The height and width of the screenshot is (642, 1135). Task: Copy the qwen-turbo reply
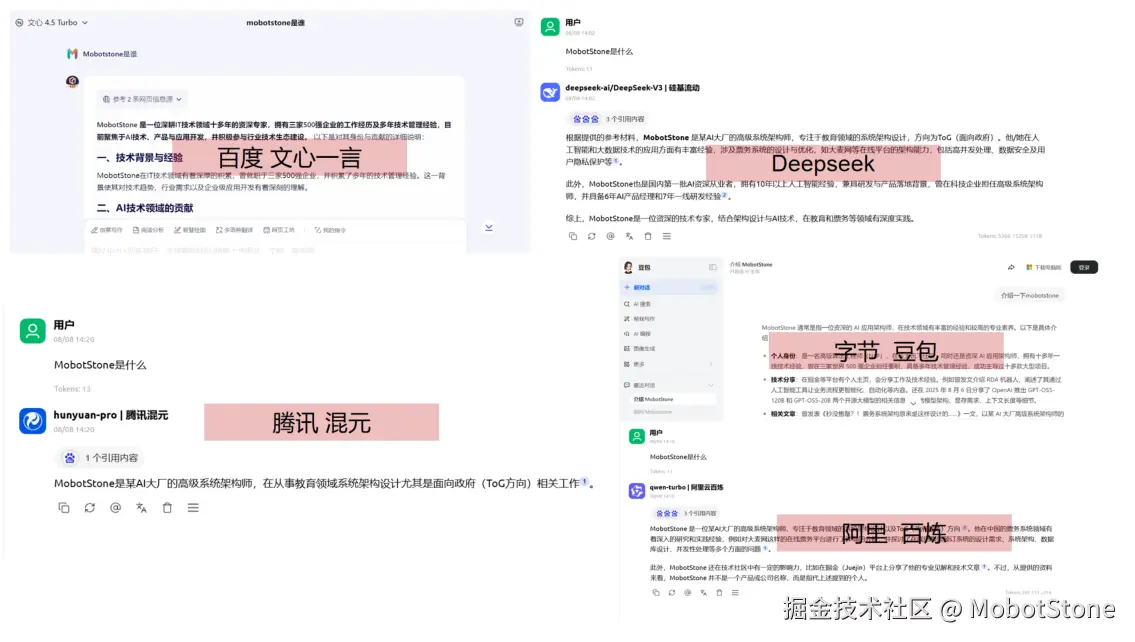656,593
